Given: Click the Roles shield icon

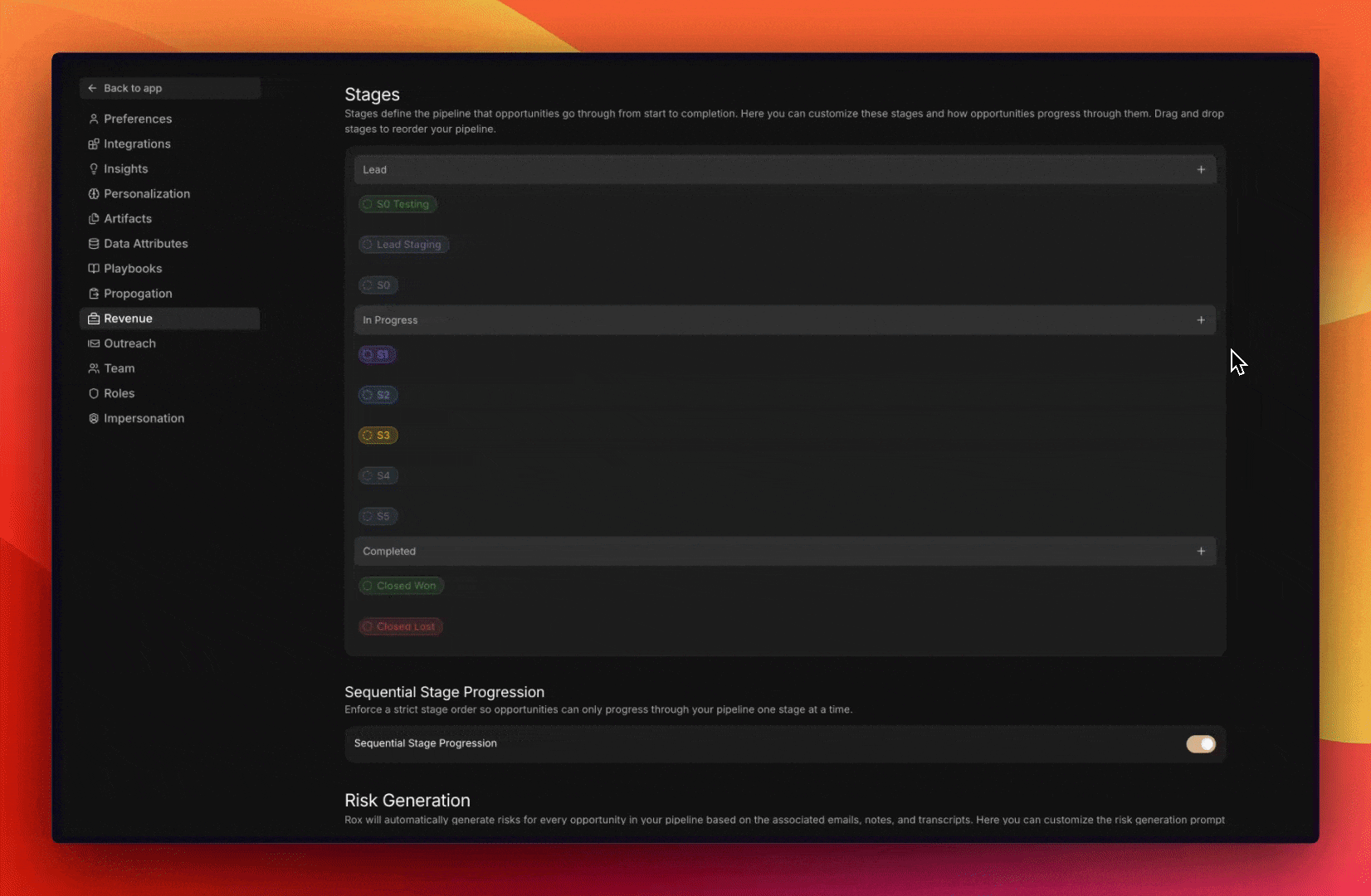Looking at the screenshot, I should 94,393.
